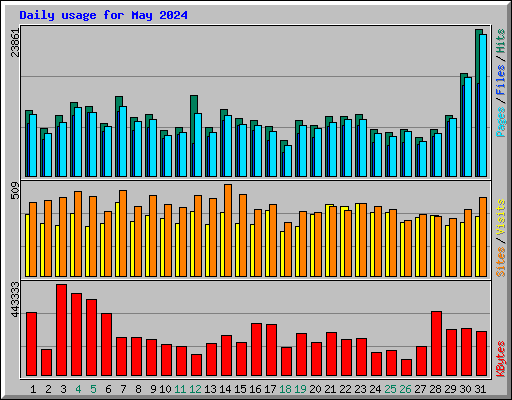Select the 'KBytes' legend label

[x=500, y=359]
